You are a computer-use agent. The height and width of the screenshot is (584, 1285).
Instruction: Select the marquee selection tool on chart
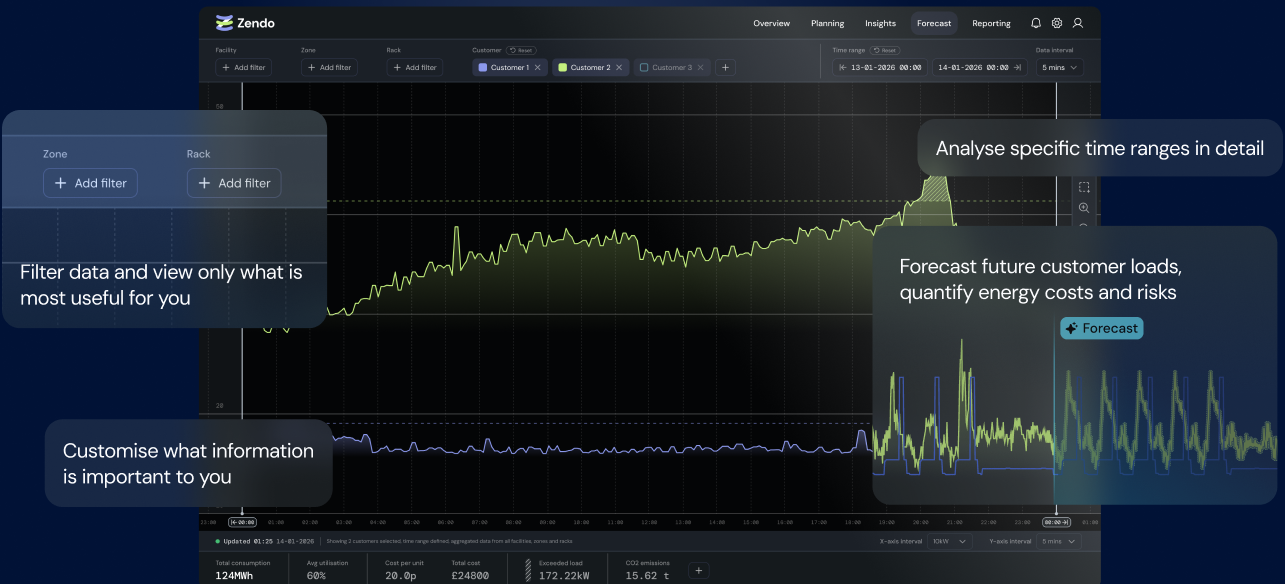[x=1084, y=187]
